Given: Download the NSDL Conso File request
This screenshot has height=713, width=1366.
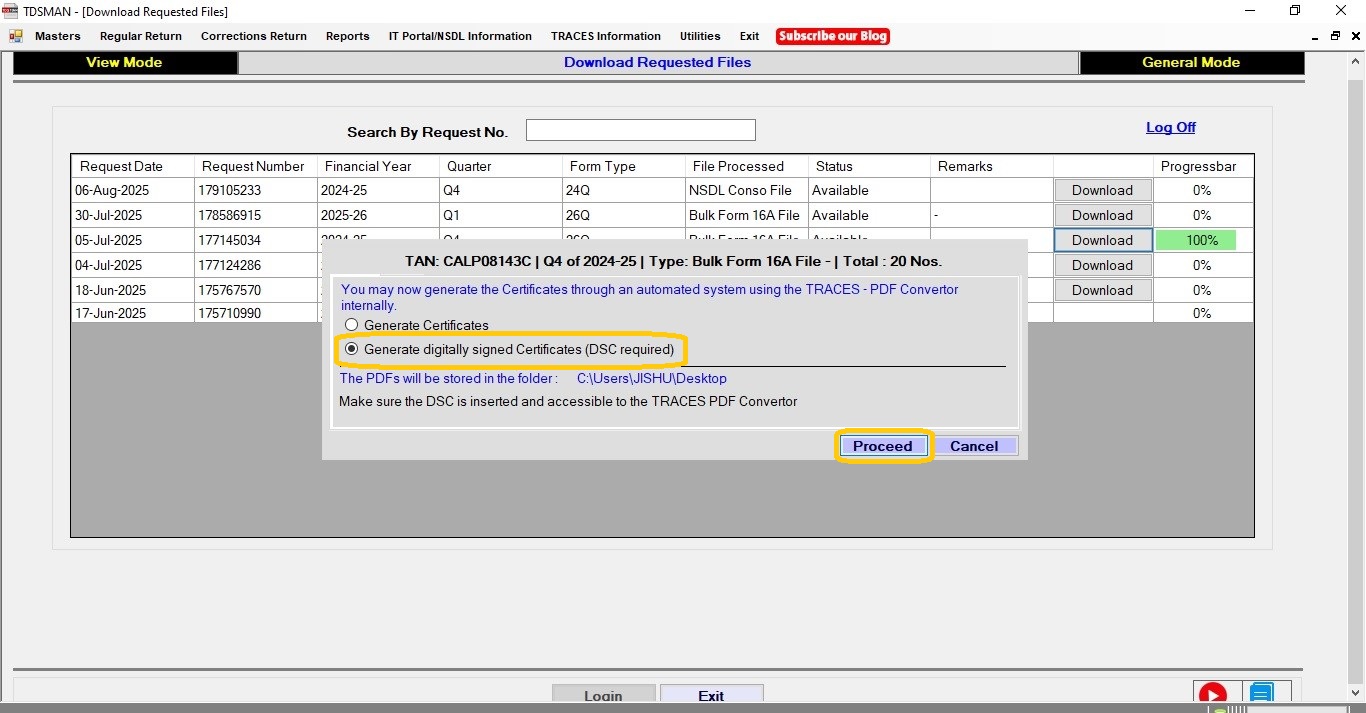Looking at the screenshot, I should pyautogui.click(x=1102, y=190).
